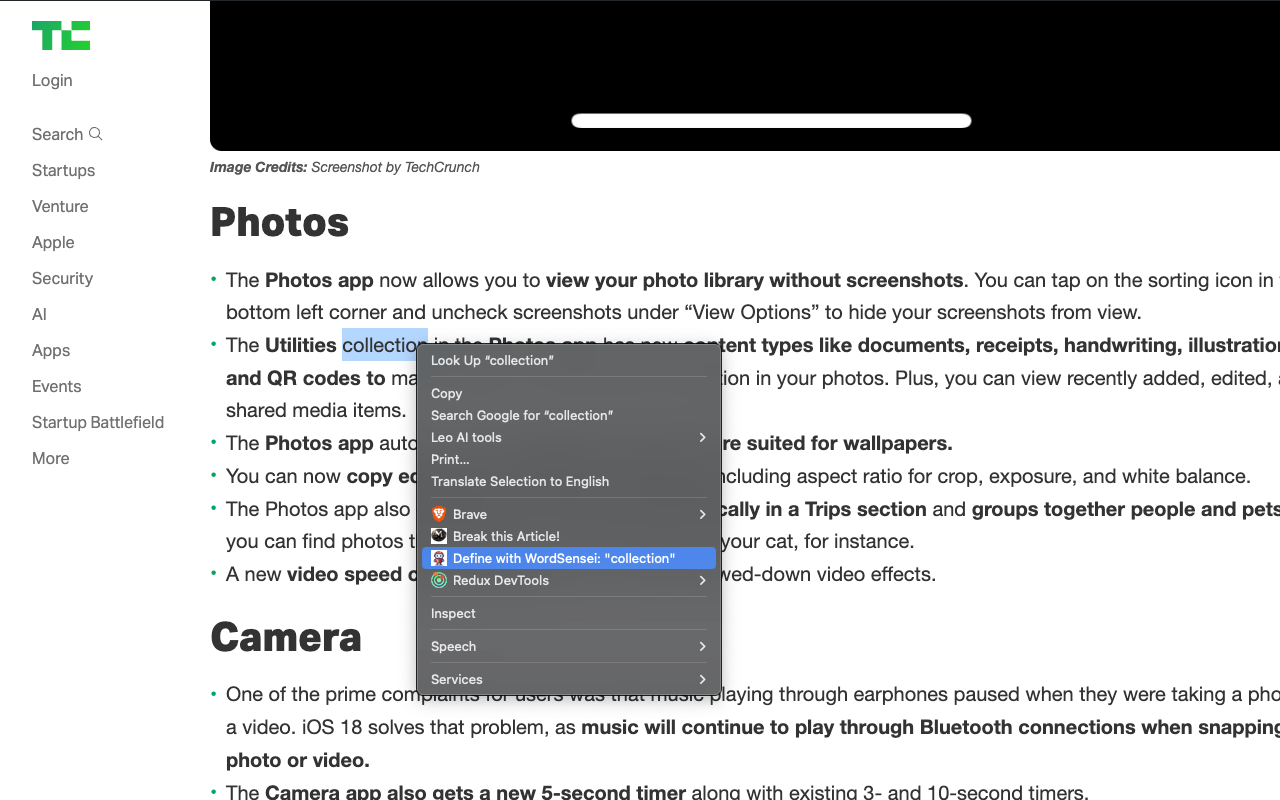Image resolution: width=1280 pixels, height=800 pixels.
Task: Open the Speech menu entry
Action: [x=569, y=646]
